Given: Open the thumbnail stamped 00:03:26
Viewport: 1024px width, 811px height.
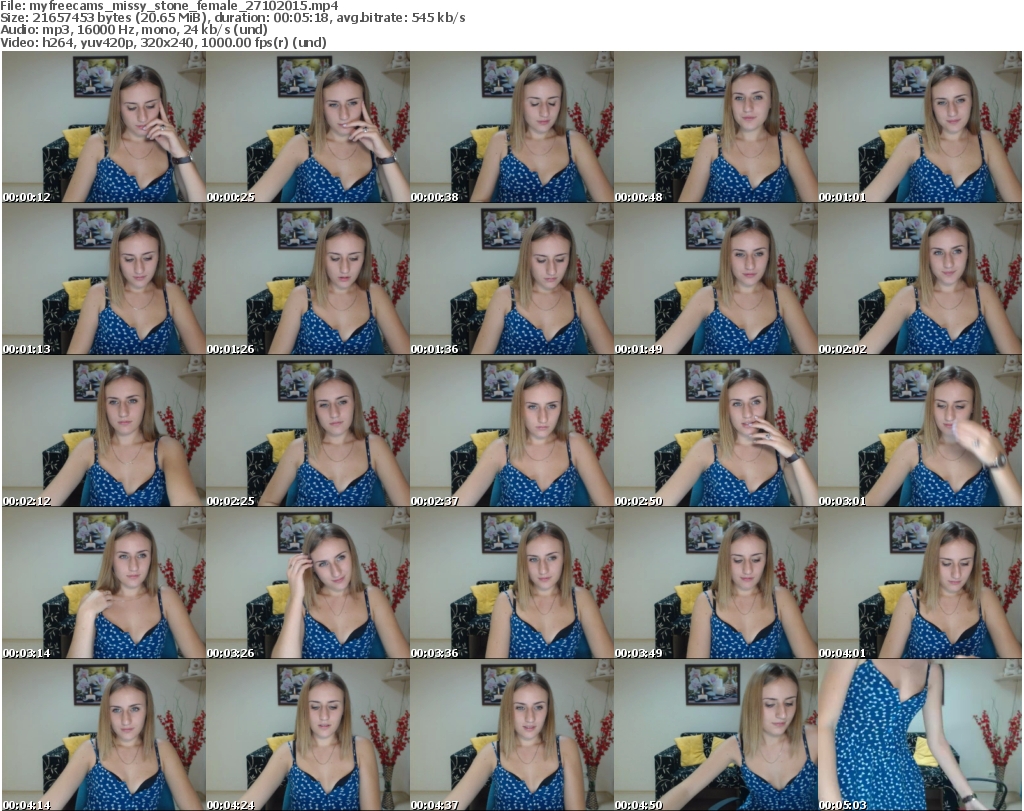Looking at the screenshot, I should click(x=308, y=583).
